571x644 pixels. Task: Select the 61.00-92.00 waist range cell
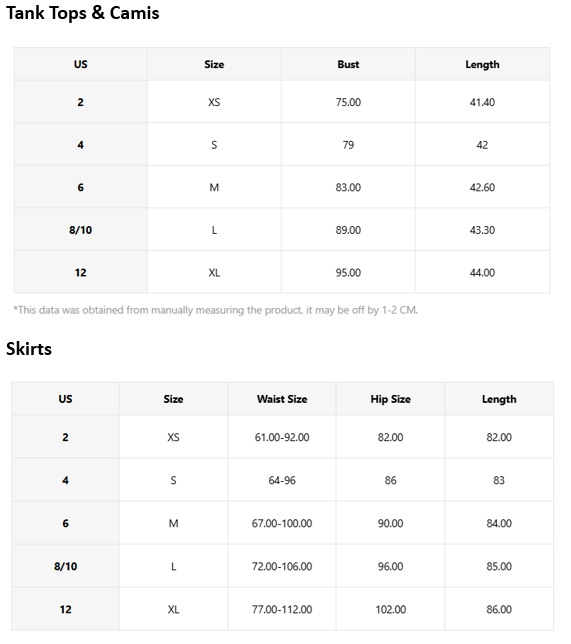pyautogui.click(x=282, y=437)
